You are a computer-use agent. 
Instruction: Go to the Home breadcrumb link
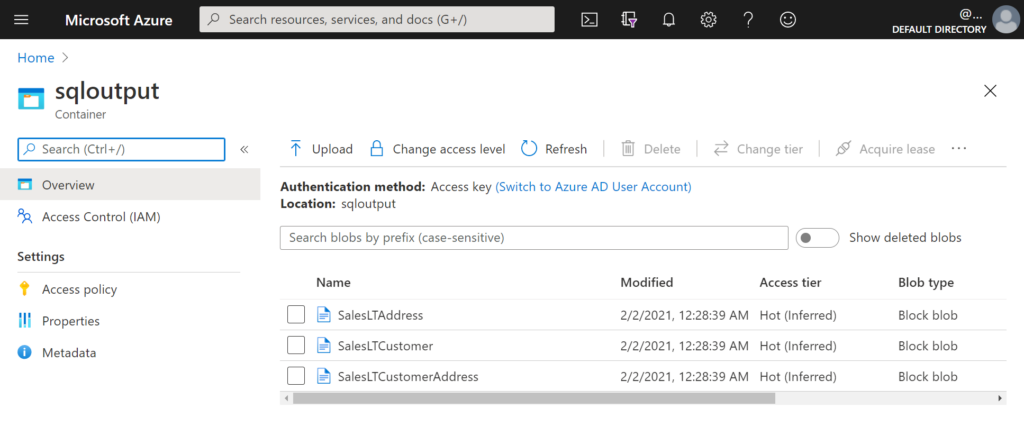click(35, 57)
